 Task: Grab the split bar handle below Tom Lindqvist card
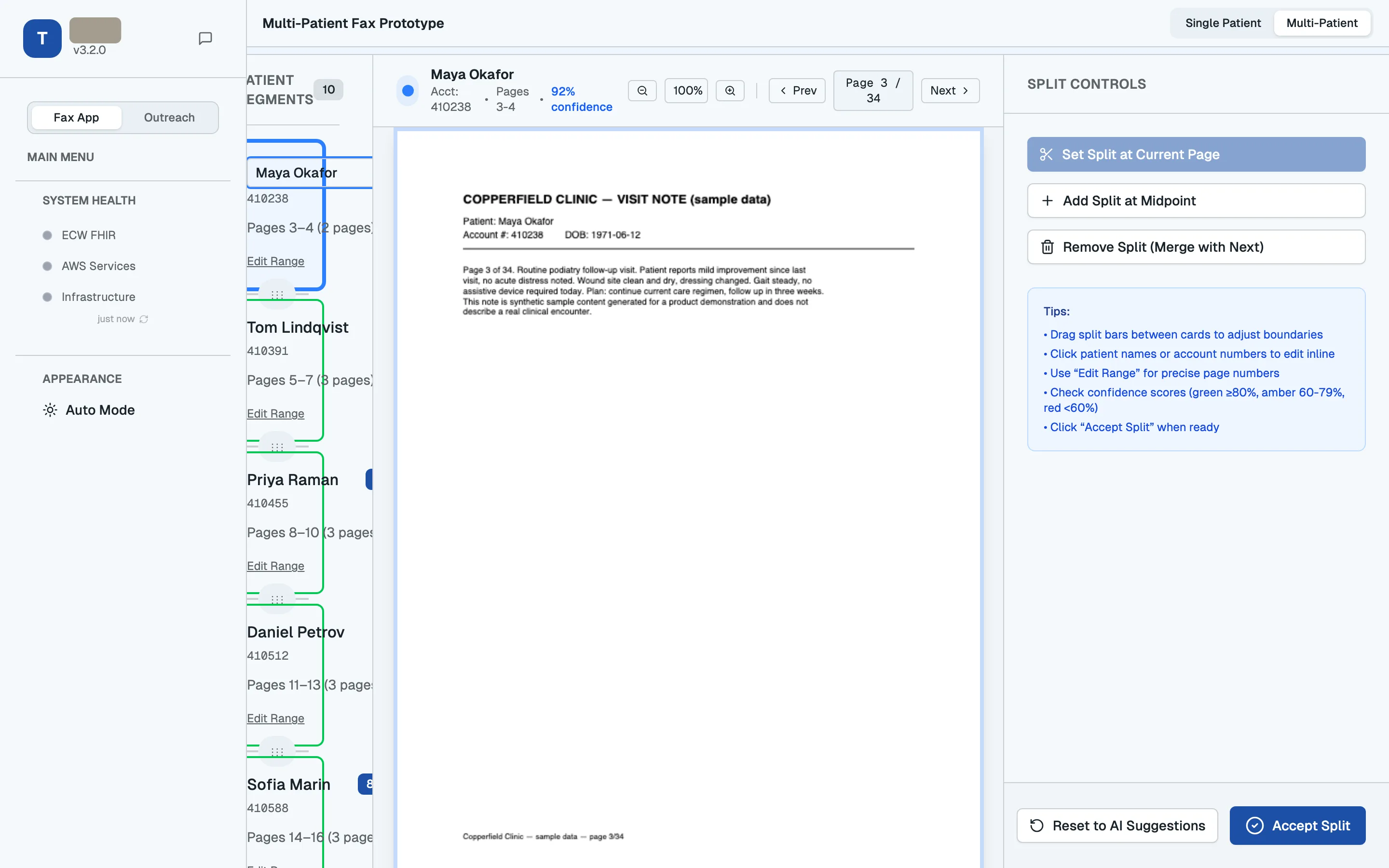click(277, 447)
